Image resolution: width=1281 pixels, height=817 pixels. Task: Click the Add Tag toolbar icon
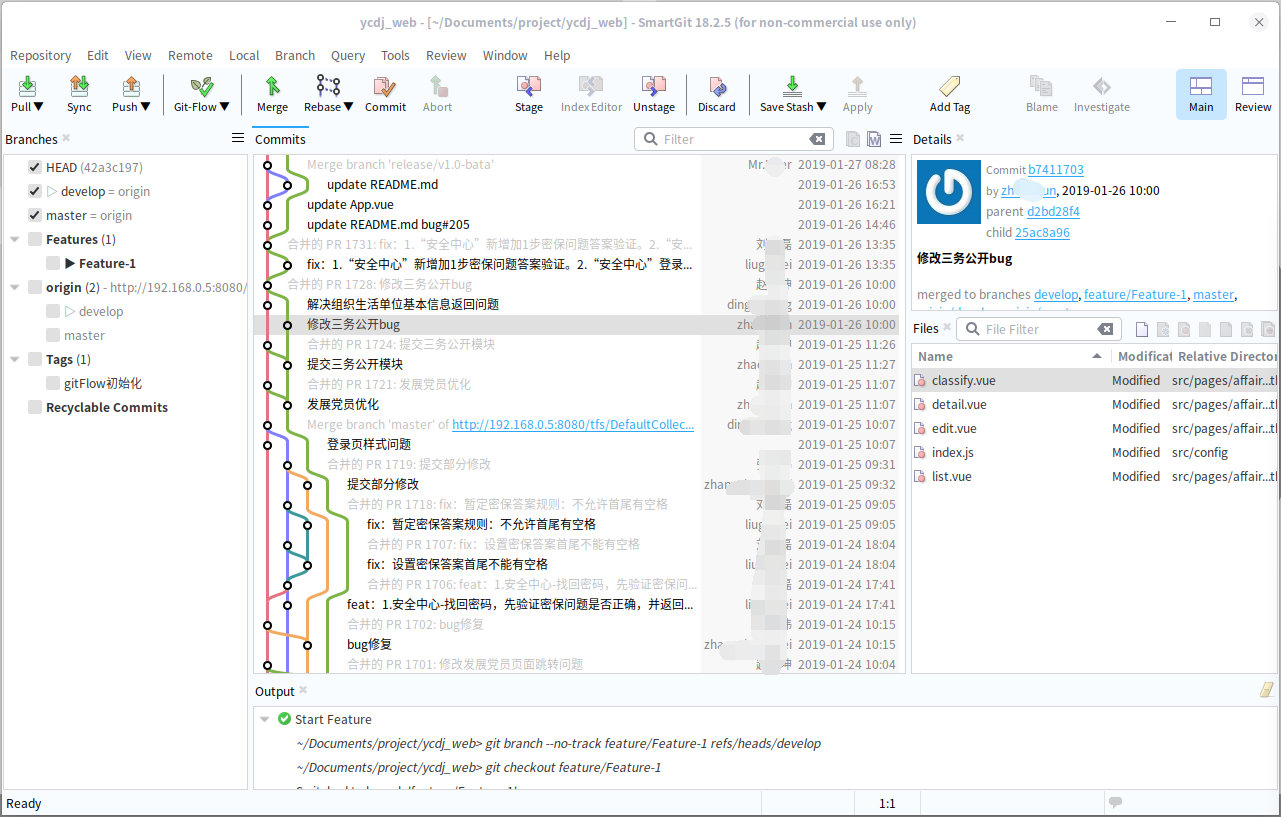pos(950,87)
